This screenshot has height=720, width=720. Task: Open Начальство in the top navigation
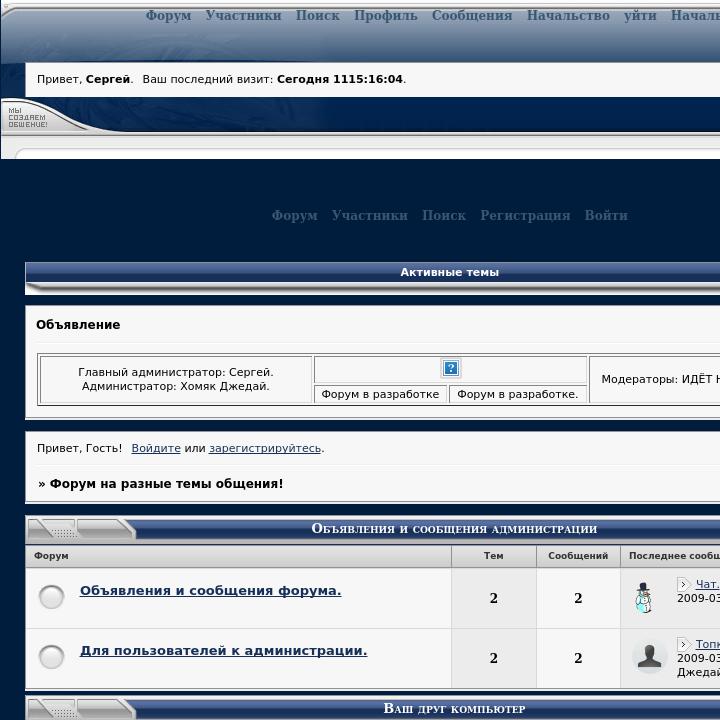568,16
